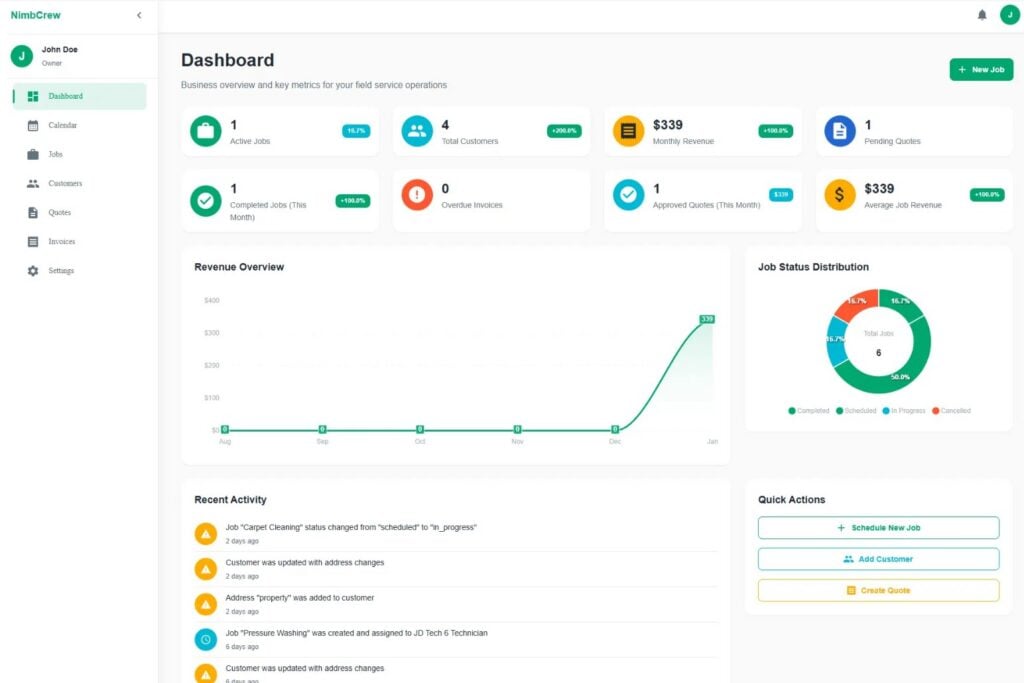Open the Quotes page from sidebar

click(x=79, y=212)
